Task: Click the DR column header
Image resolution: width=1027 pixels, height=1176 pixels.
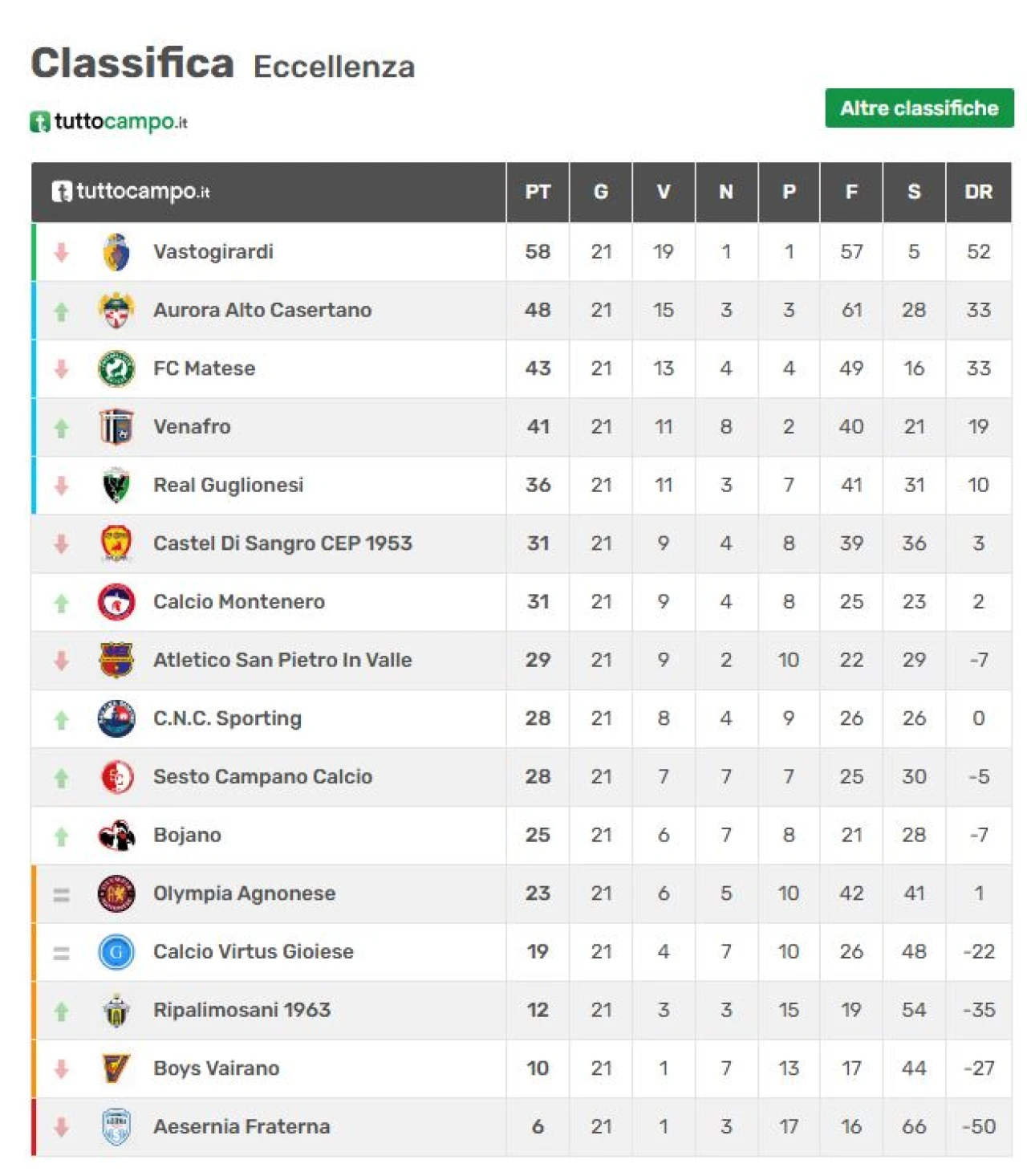Action: [979, 192]
